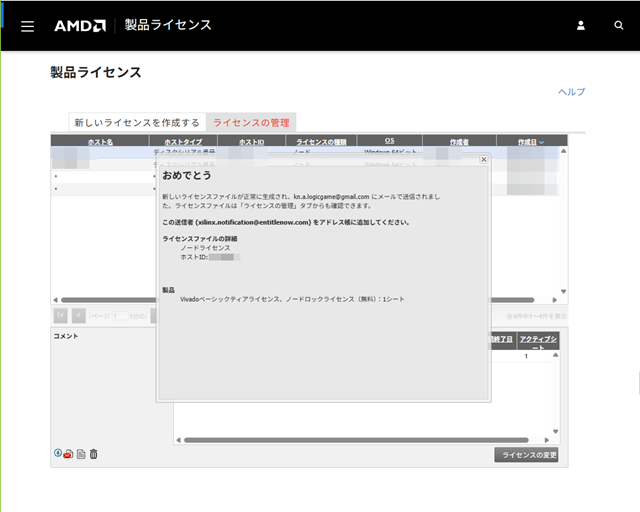
Task: Click the おめでとう dialog heading
Action: [187, 175]
